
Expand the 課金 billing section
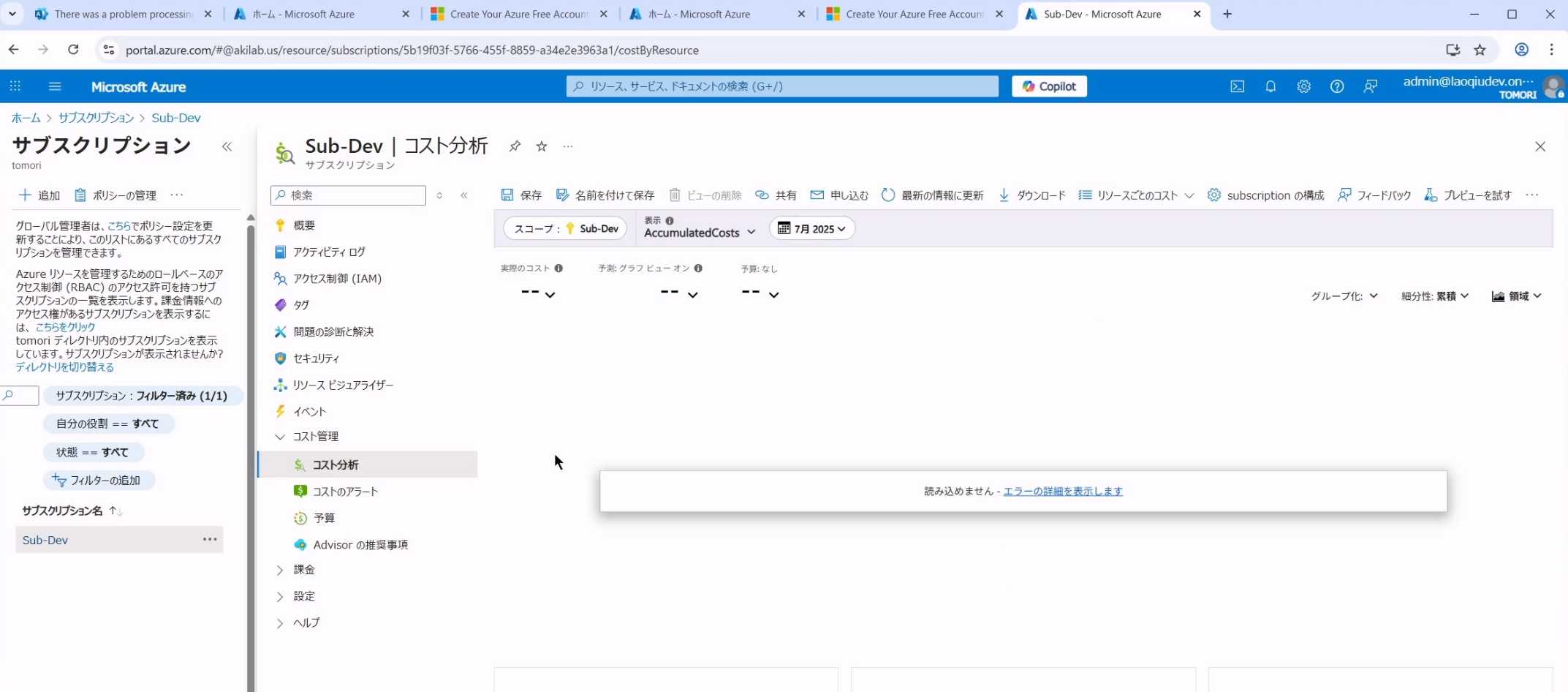point(280,570)
